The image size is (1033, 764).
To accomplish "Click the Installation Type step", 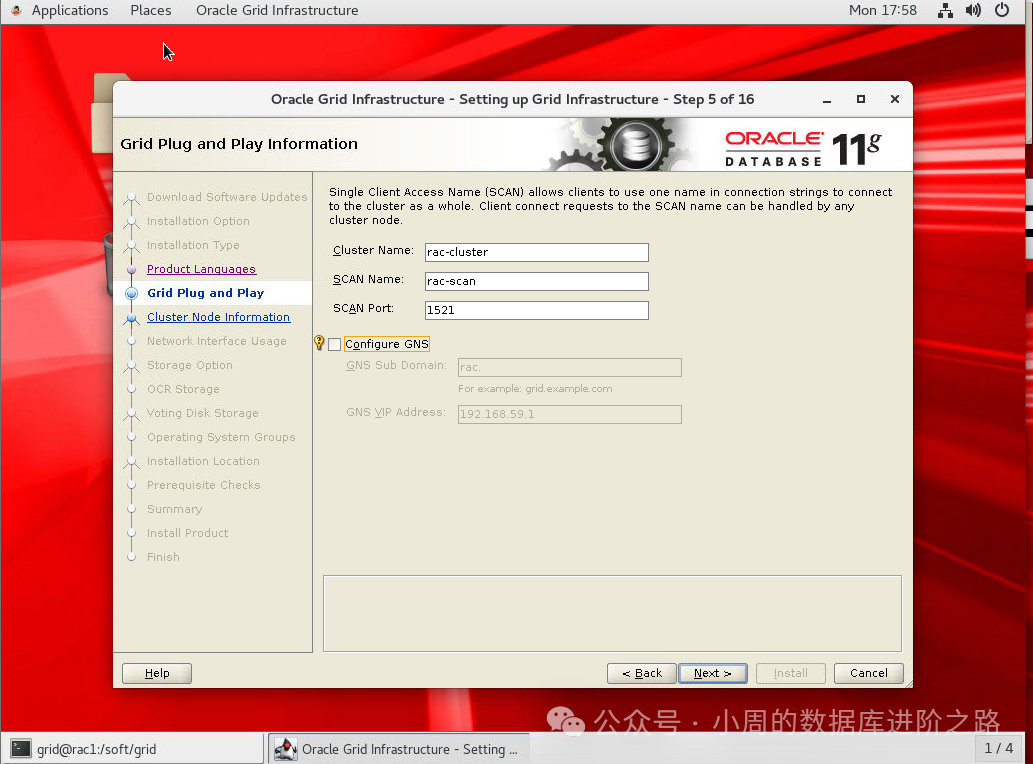I will 193,245.
